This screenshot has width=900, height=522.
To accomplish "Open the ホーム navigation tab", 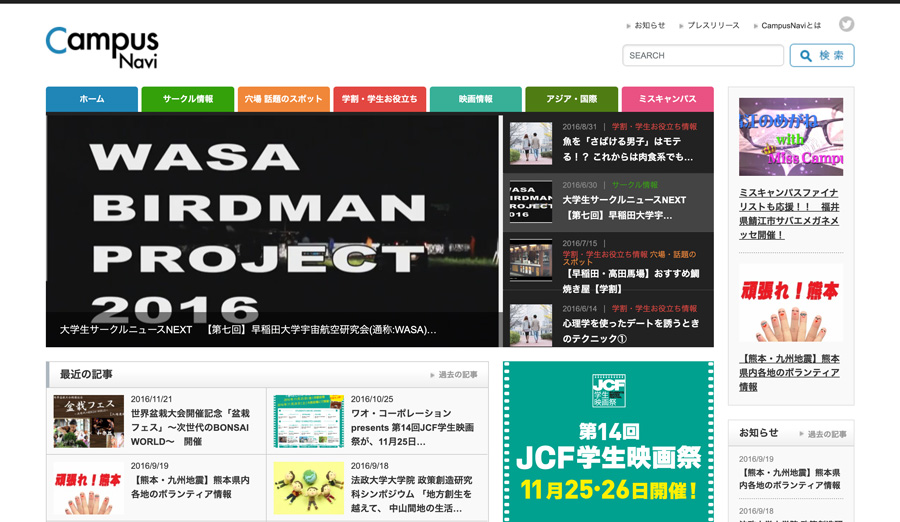I will pos(92,99).
